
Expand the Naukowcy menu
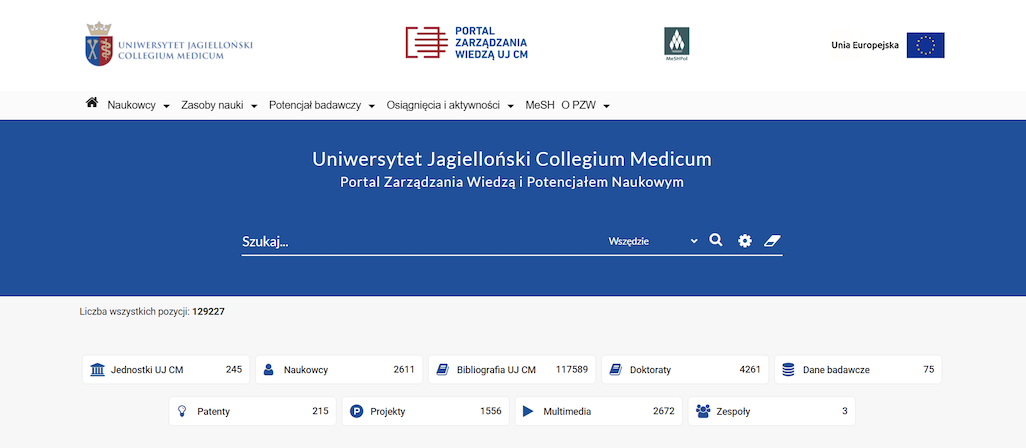point(139,105)
